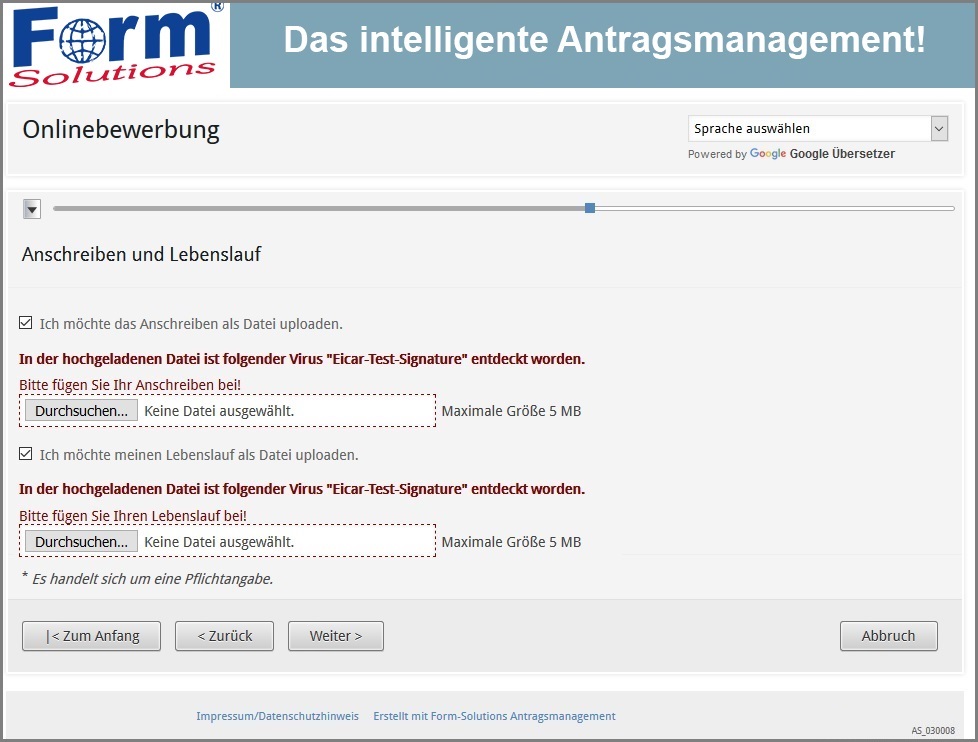Toggle the Lebenslauf upload checkbox
The width and height of the screenshot is (978, 742).
click(x=26, y=454)
